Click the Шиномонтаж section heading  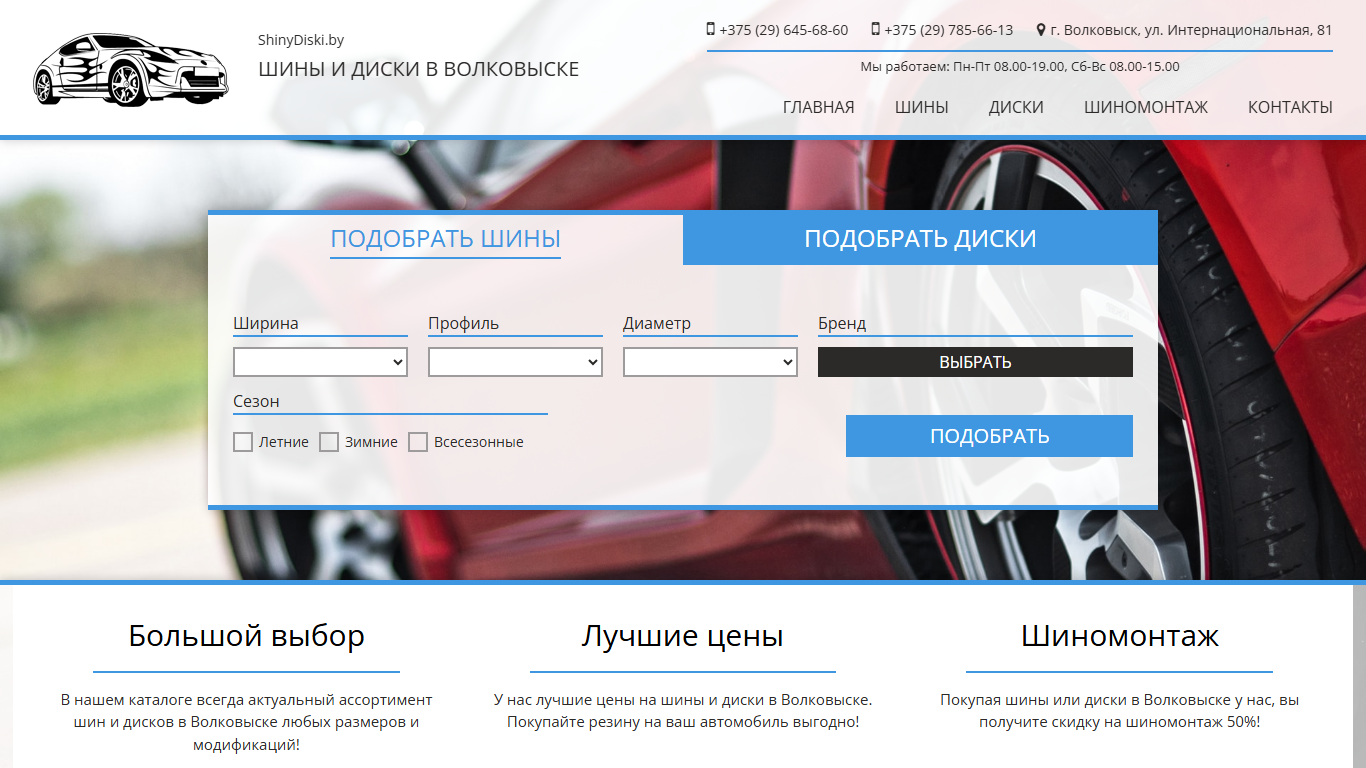(x=1120, y=636)
